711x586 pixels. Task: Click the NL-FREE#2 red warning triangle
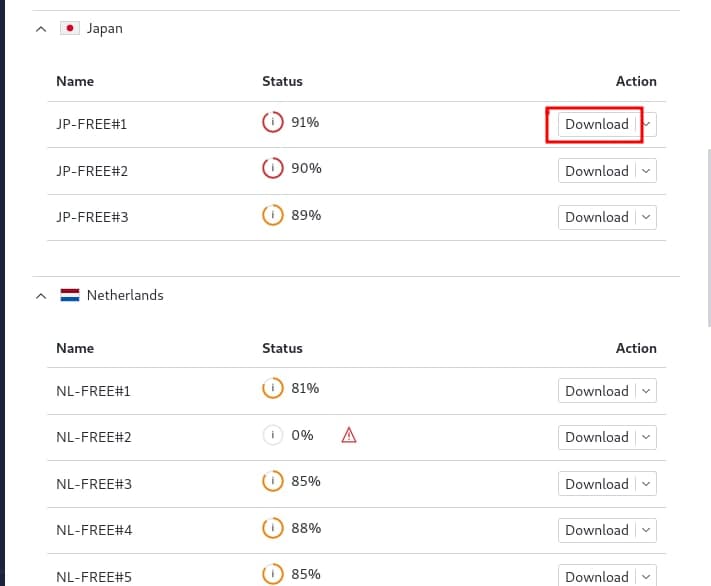349,435
